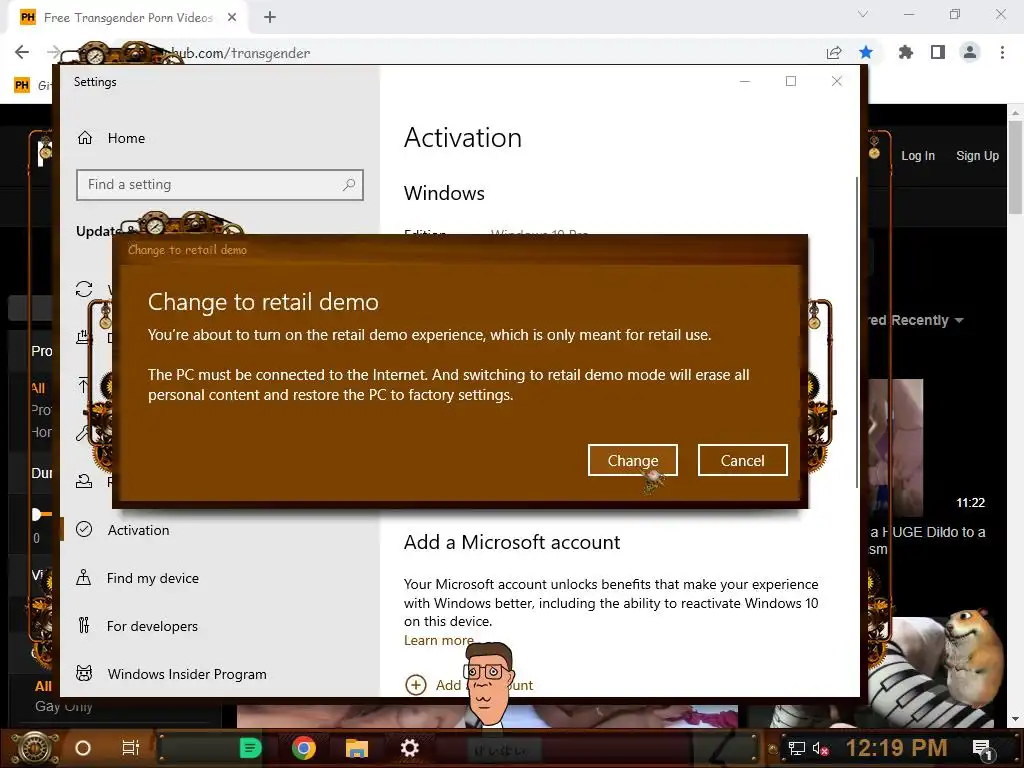The width and height of the screenshot is (1024, 768).
Task: Open Task View on taskbar
Action: [x=131, y=748]
